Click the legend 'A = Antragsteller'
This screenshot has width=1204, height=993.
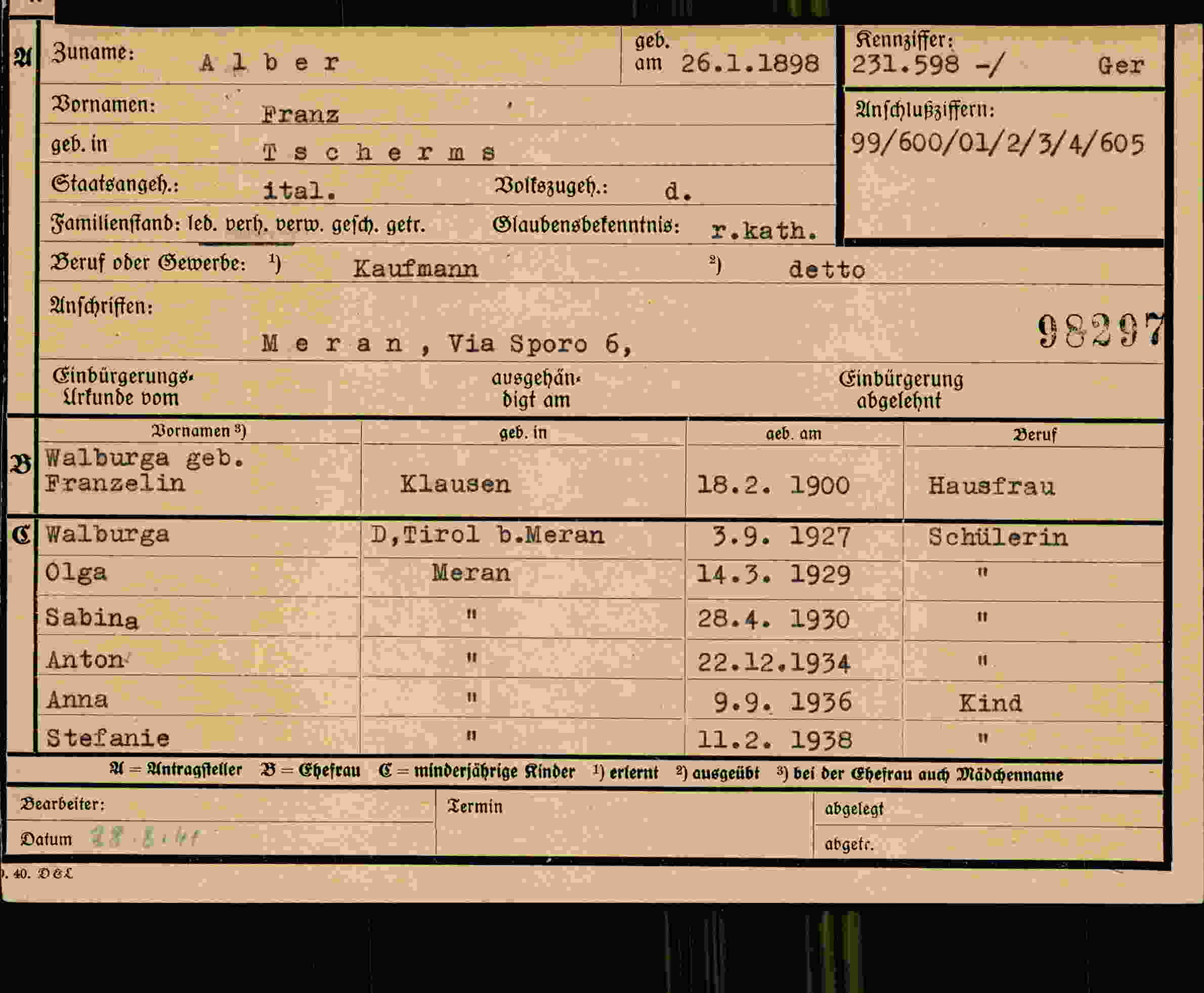tap(176, 770)
